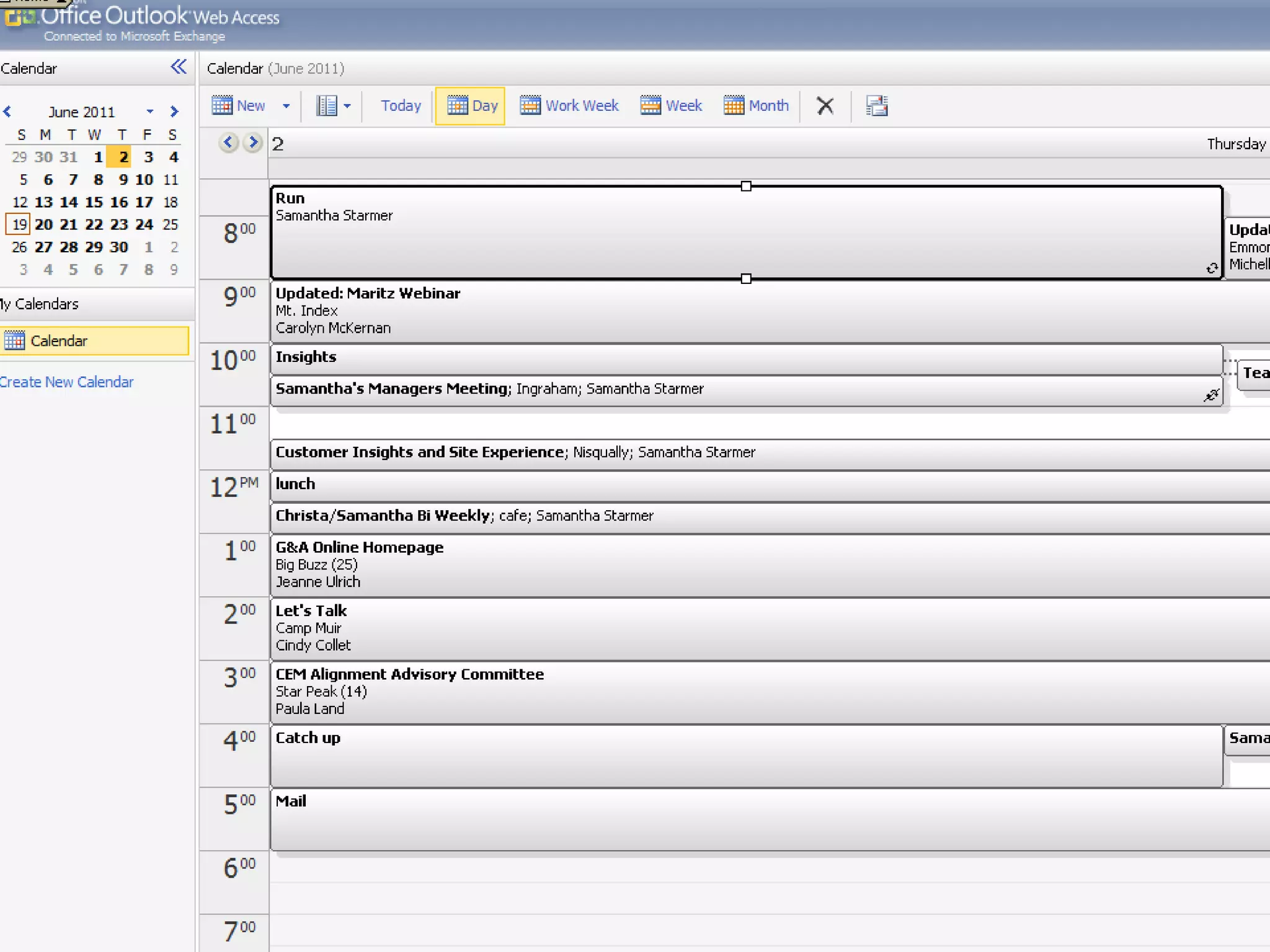Viewport: 1270px width, 952px height.
Task: Switch to Work Week view
Action: pyautogui.click(x=569, y=106)
